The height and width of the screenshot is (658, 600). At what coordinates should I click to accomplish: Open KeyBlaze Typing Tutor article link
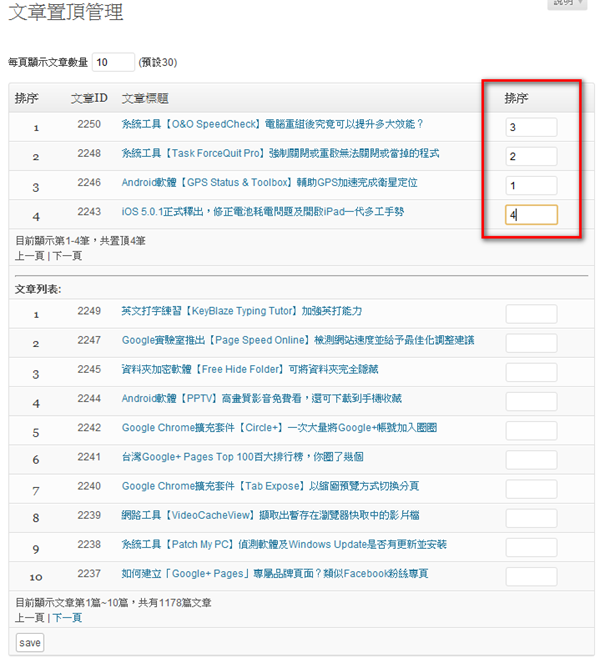coord(242,311)
